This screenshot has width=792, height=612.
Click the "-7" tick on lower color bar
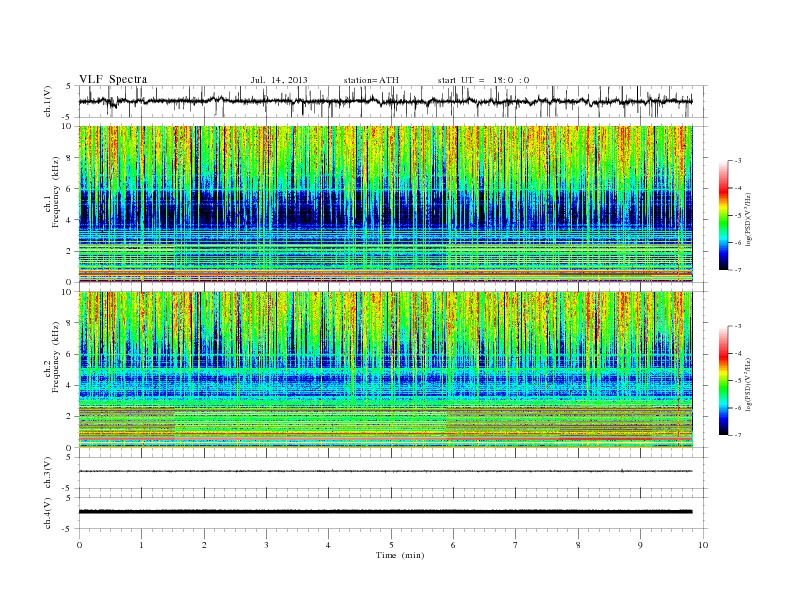tap(738, 435)
